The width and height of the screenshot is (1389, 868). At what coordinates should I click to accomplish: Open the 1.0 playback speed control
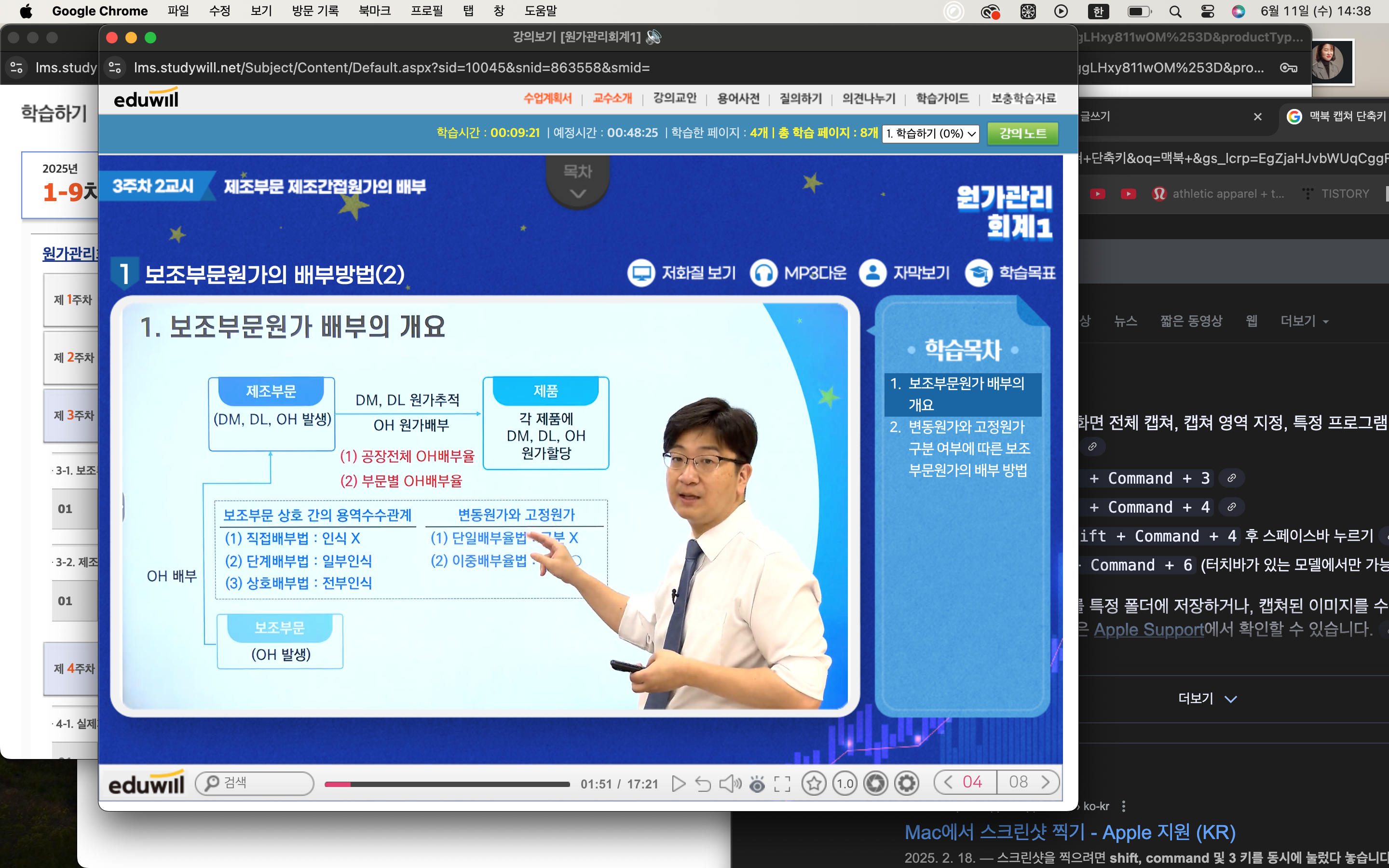pyautogui.click(x=844, y=783)
